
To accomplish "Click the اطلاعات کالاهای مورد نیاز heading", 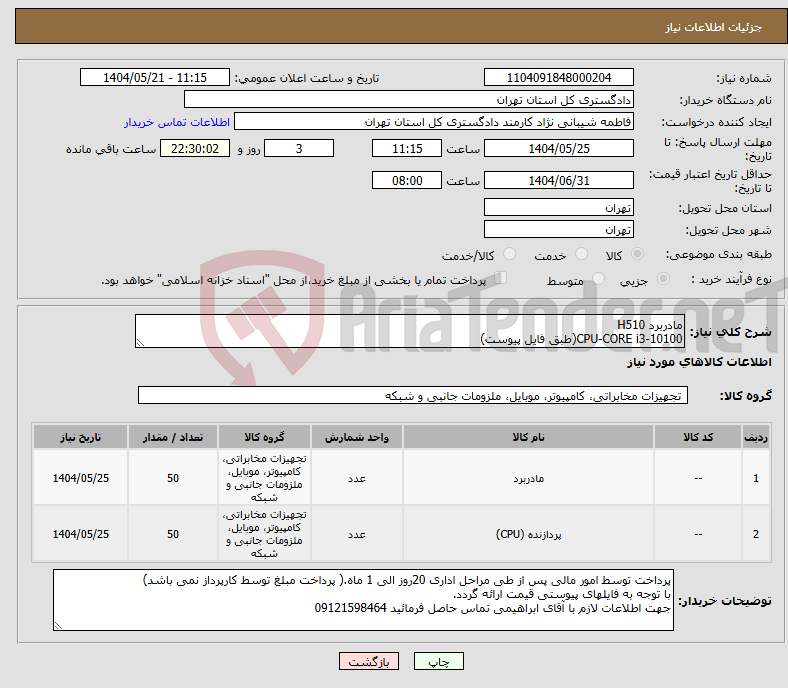I will click(x=699, y=362).
